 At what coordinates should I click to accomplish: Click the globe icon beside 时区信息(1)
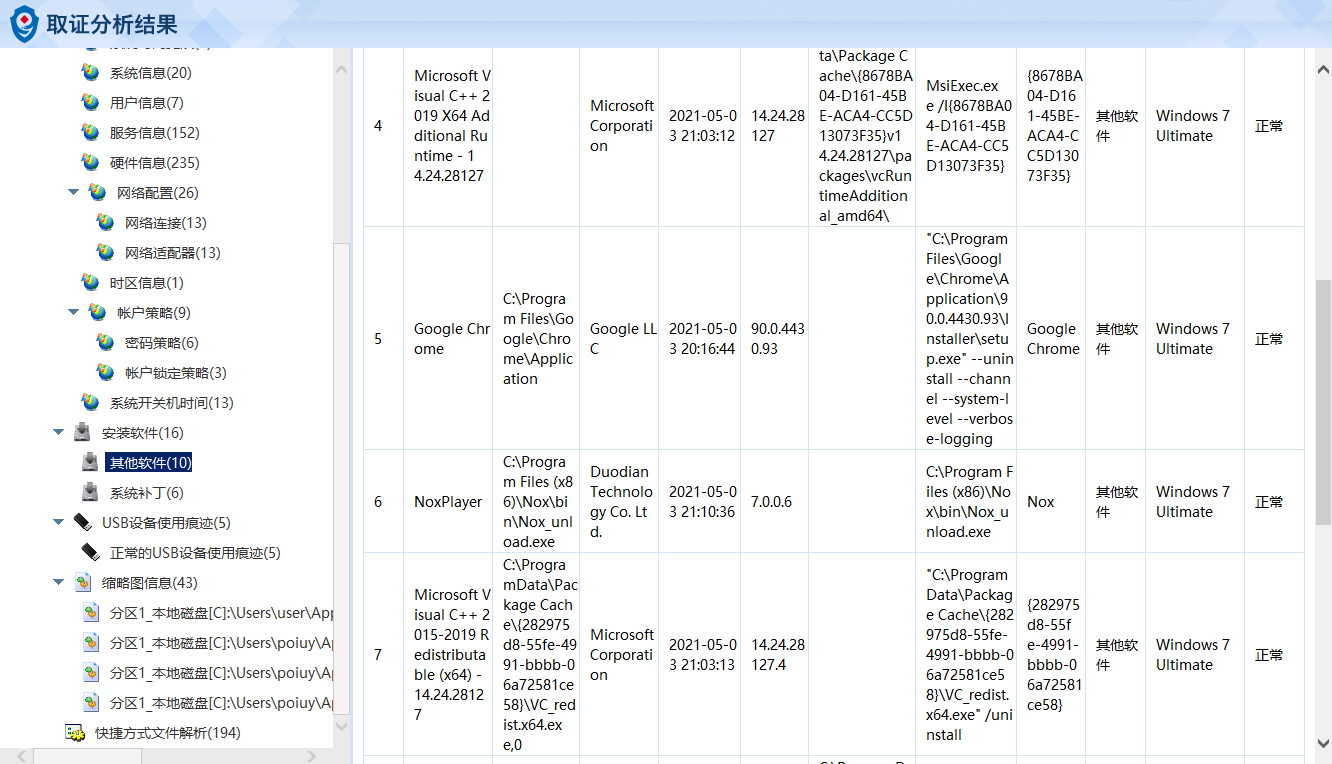coord(91,283)
